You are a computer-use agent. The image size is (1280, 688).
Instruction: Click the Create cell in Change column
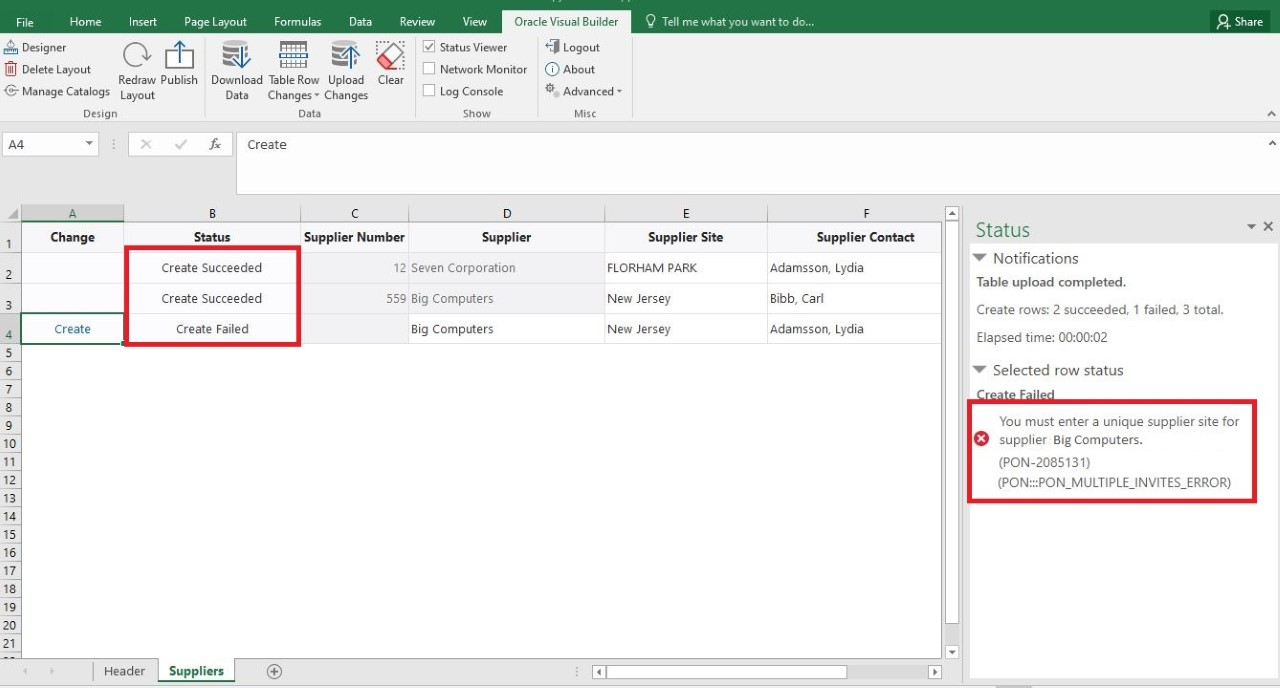click(72, 329)
